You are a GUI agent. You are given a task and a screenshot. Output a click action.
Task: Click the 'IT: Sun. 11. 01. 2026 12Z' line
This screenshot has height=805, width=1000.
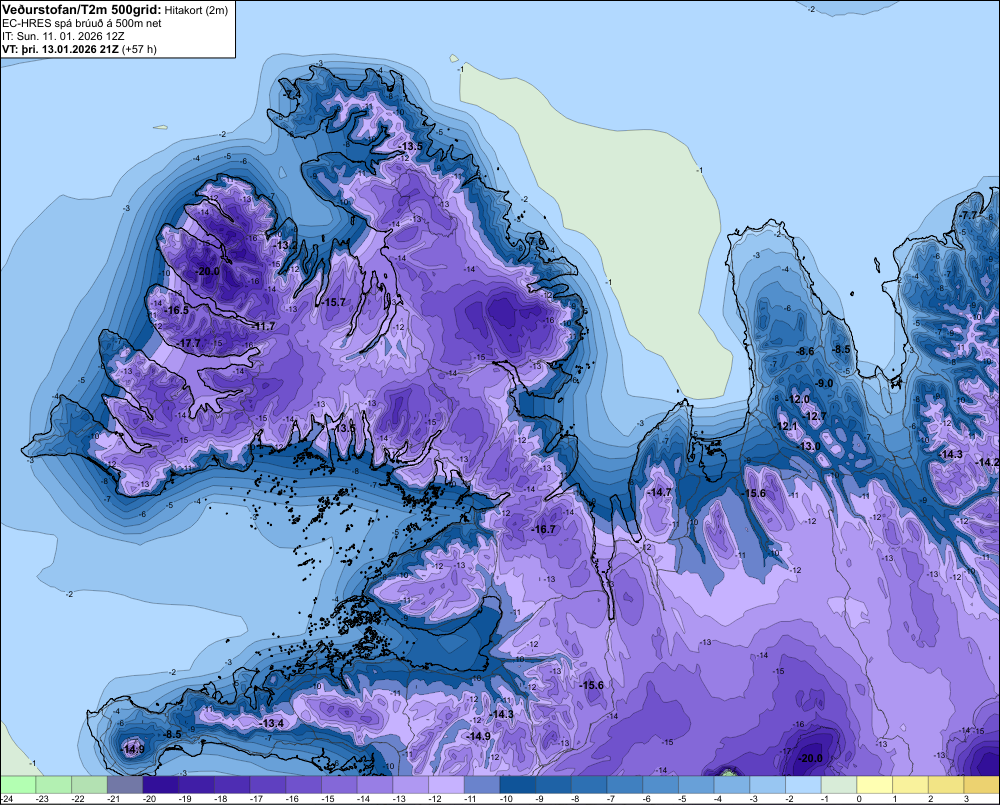(x=63, y=36)
